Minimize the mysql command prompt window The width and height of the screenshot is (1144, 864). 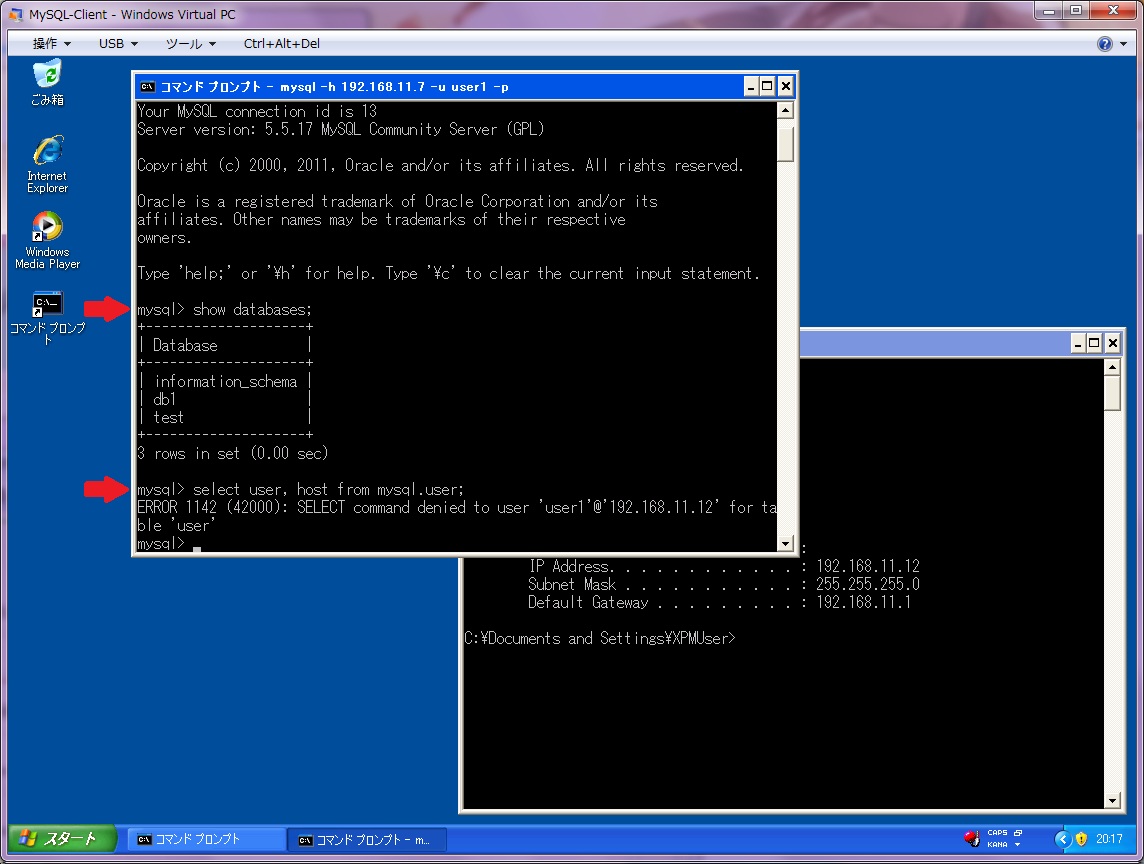pos(751,87)
